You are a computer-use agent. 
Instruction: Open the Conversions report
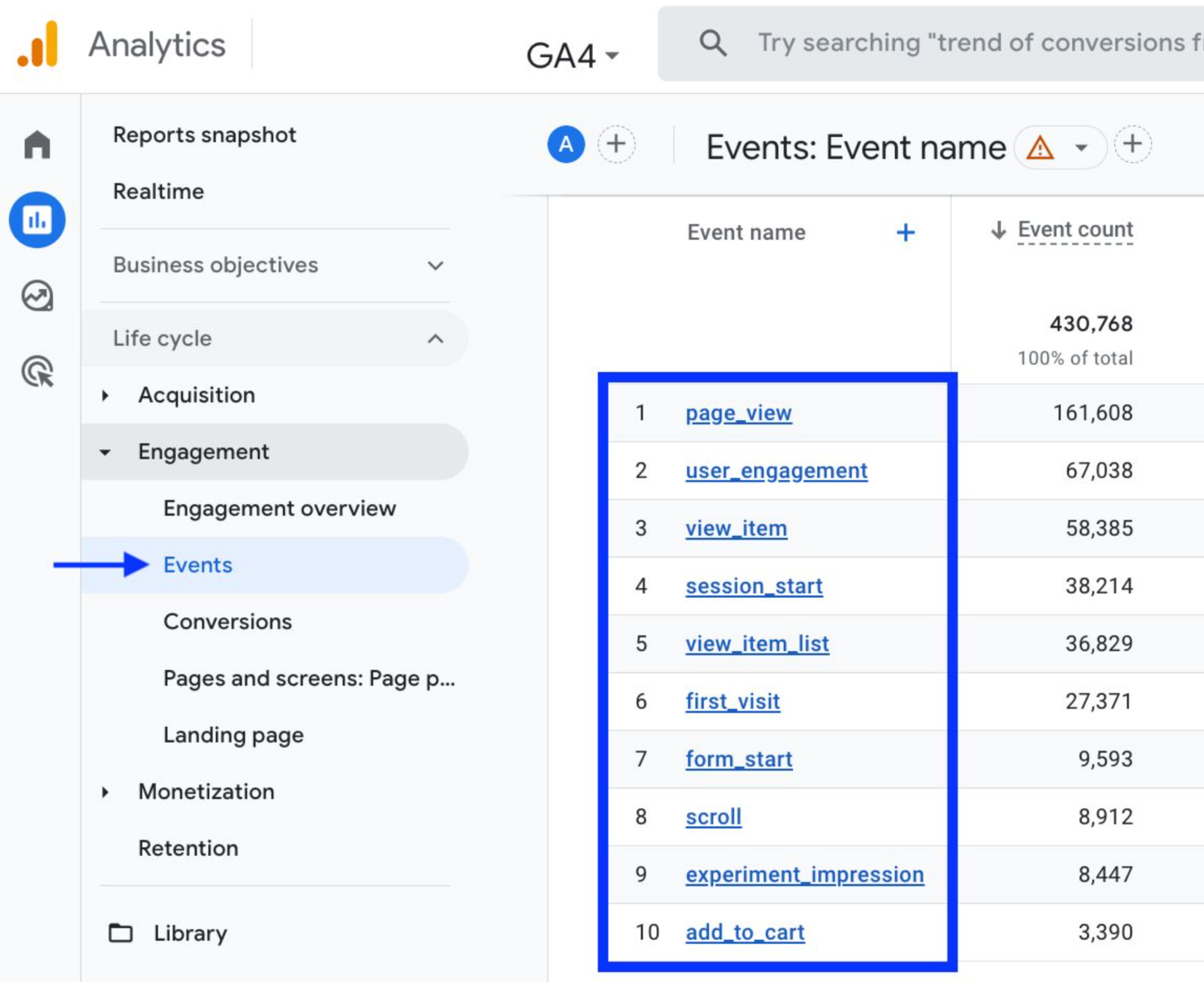pyautogui.click(x=228, y=622)
